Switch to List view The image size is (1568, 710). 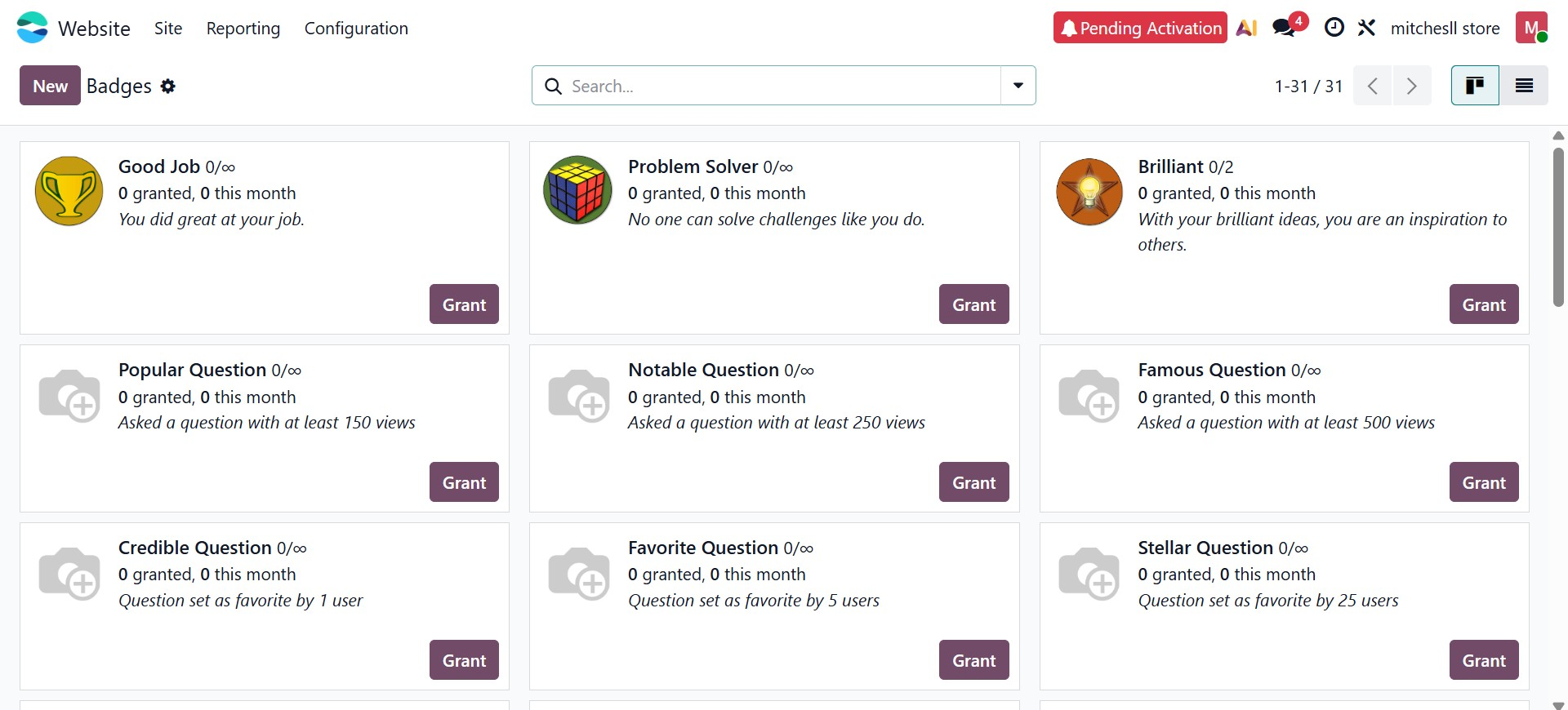click(1524, 86)
